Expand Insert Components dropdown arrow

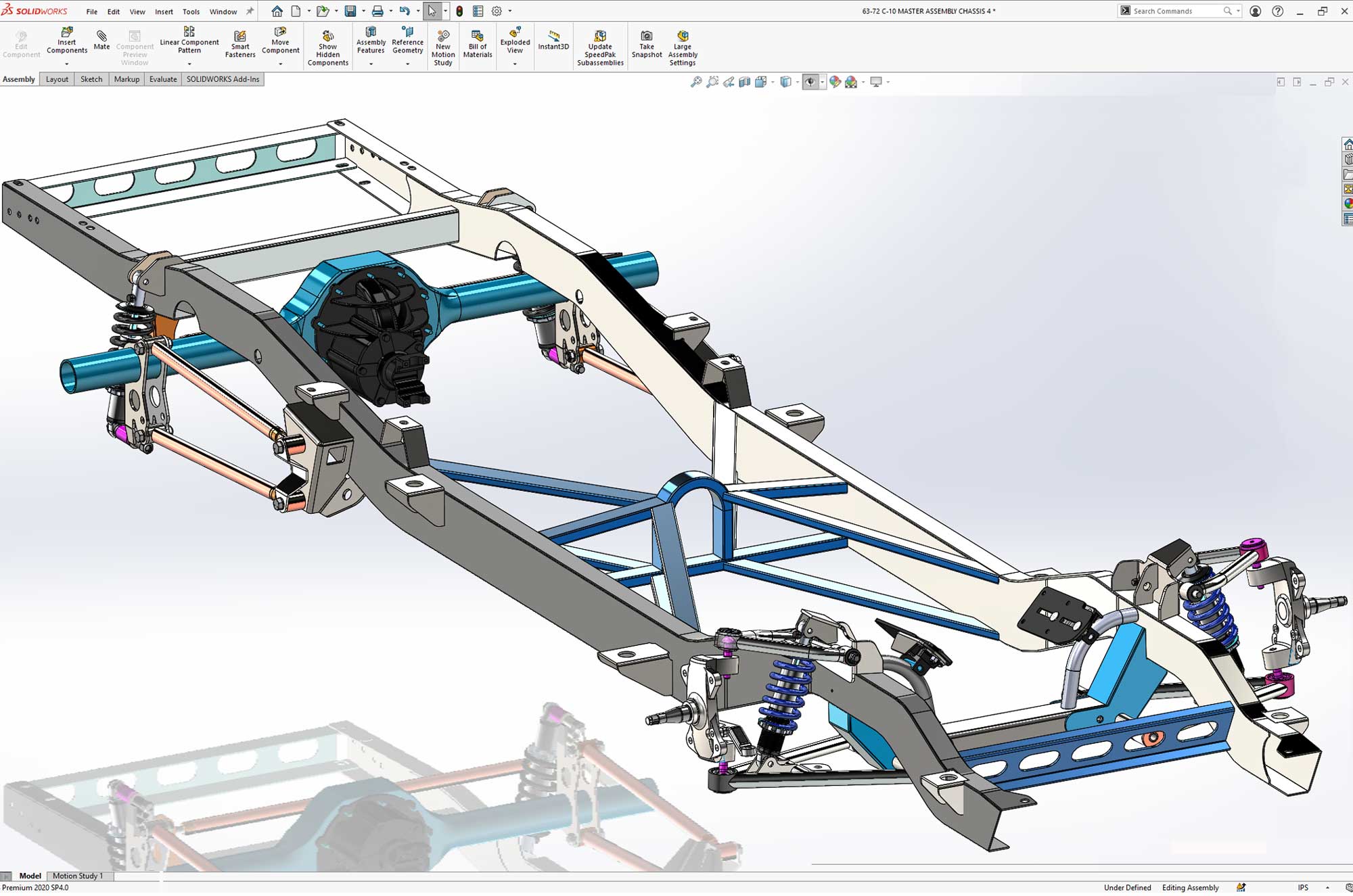[67, 64]
